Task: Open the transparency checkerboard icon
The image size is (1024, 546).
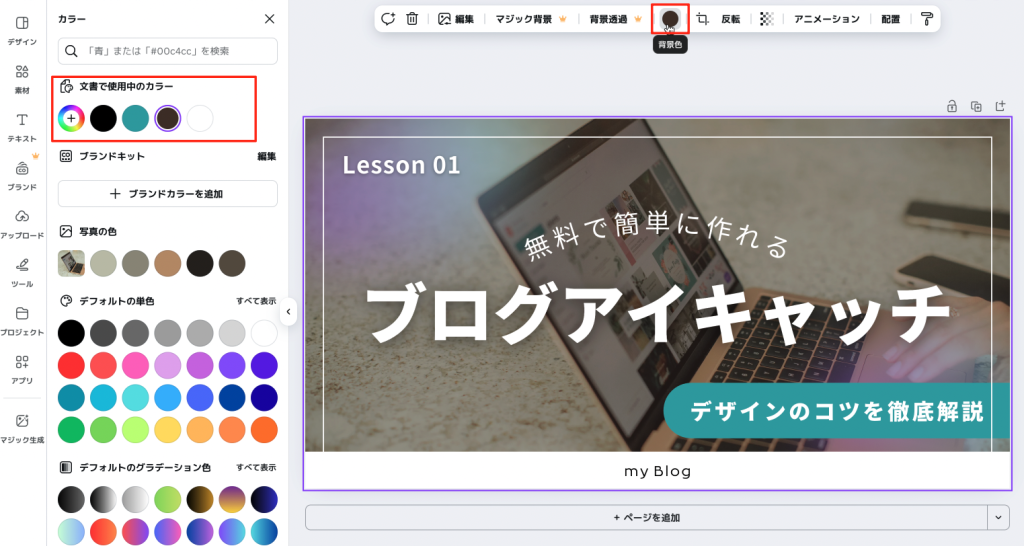Action: tap(766, 19)
